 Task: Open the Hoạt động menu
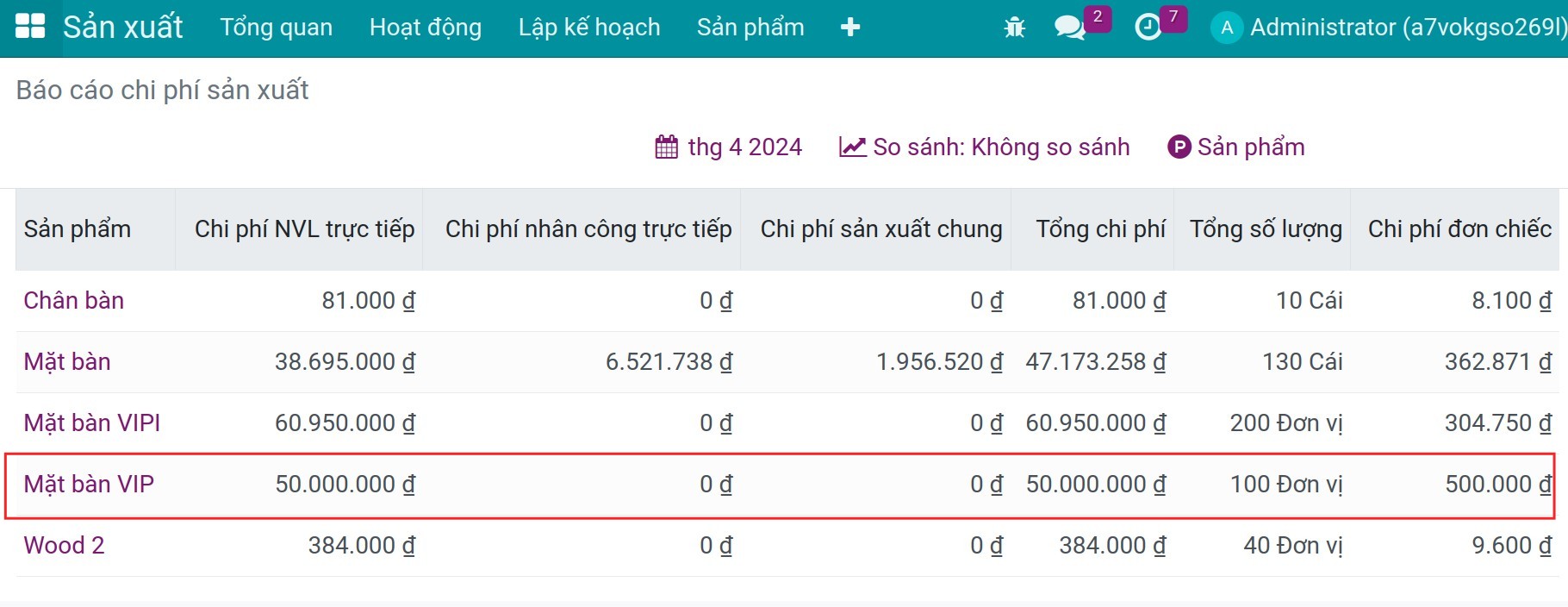click(426, 28)
